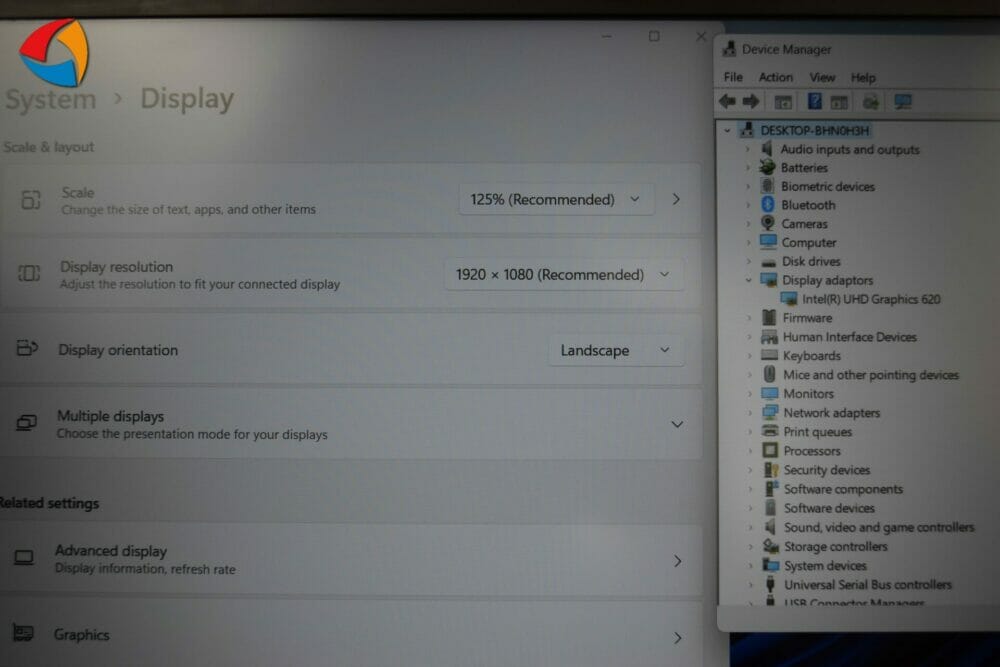Toggle the console tree toolbar icon

tap(783, 102)
